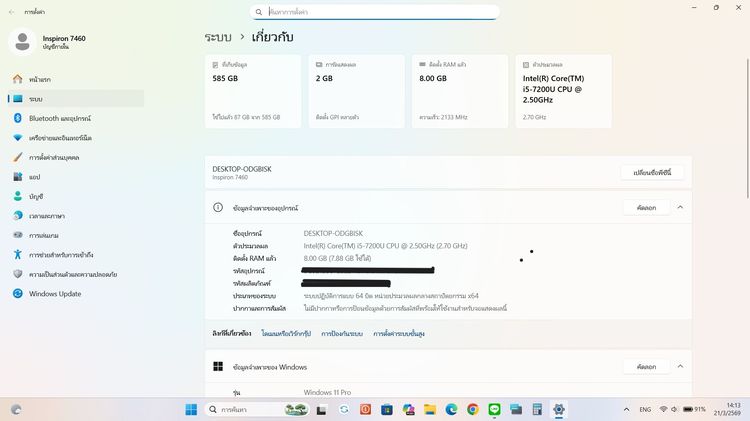
Task: Open network and internet settings in sidebar
Action: (60, 137)
